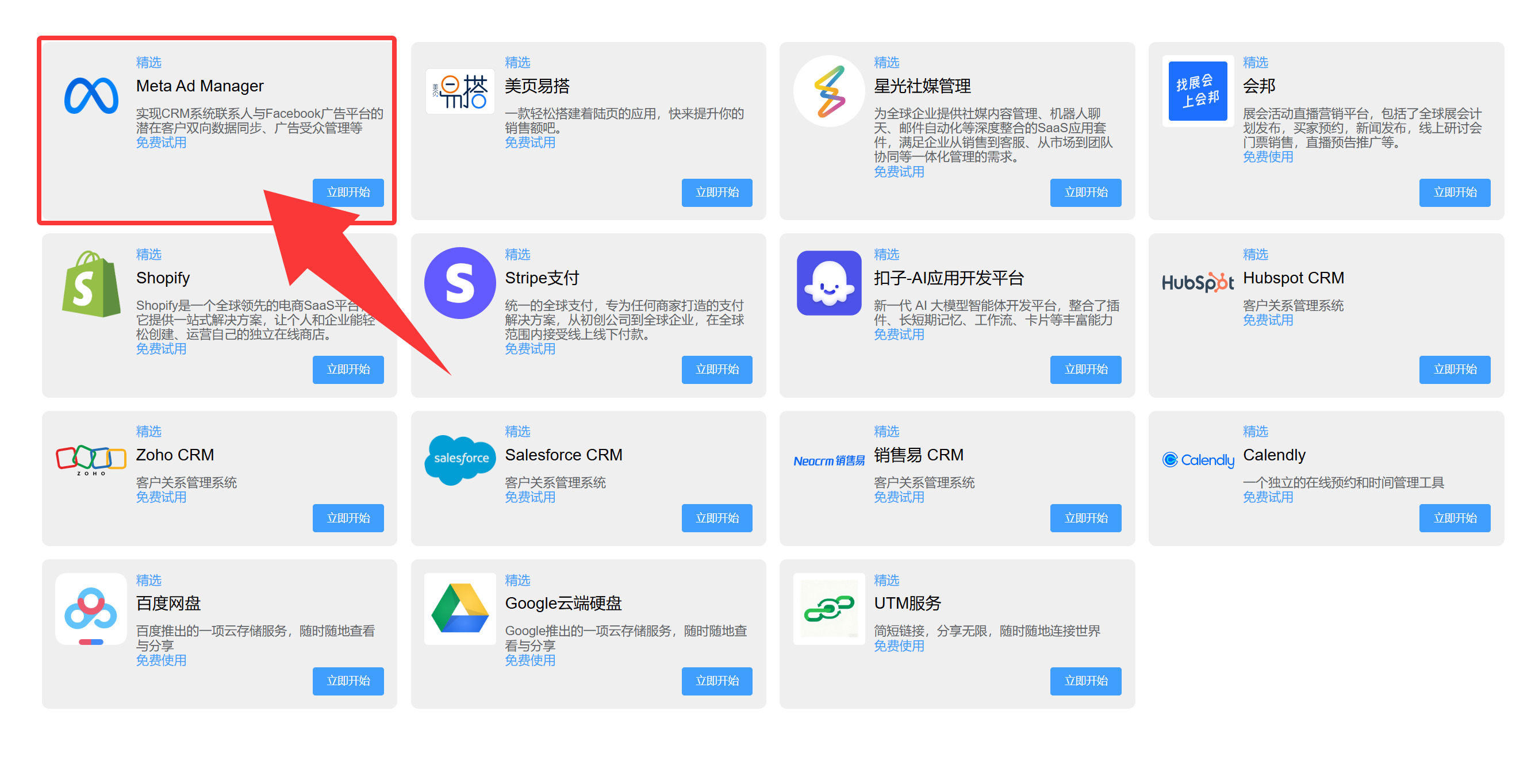The height and width of the screenshot is (784, 1535).
Task: Click the Salesforce cloud logo
Action: pyautogui.click(x=459, y=459)
